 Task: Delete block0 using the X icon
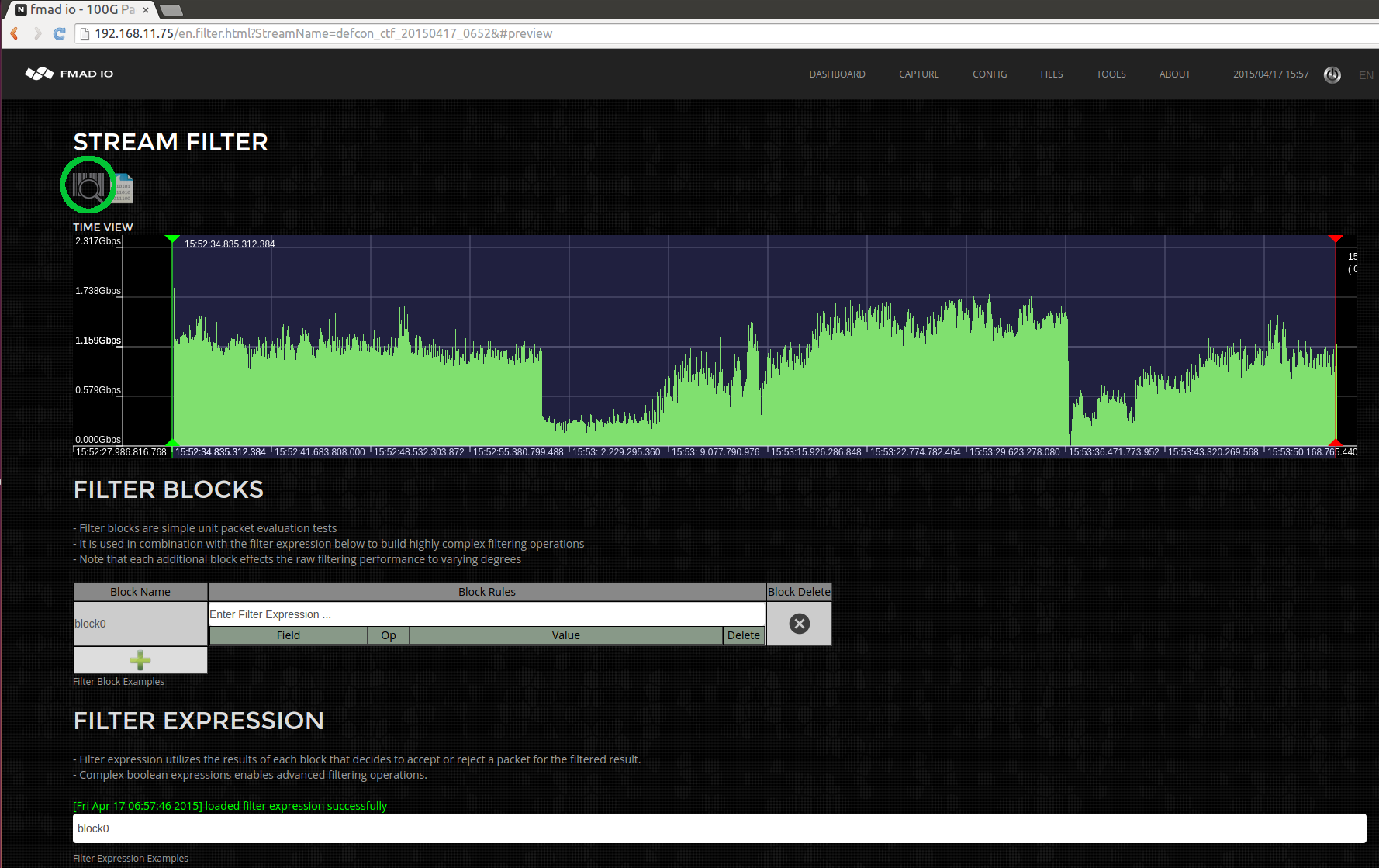[x=799, y=624]
